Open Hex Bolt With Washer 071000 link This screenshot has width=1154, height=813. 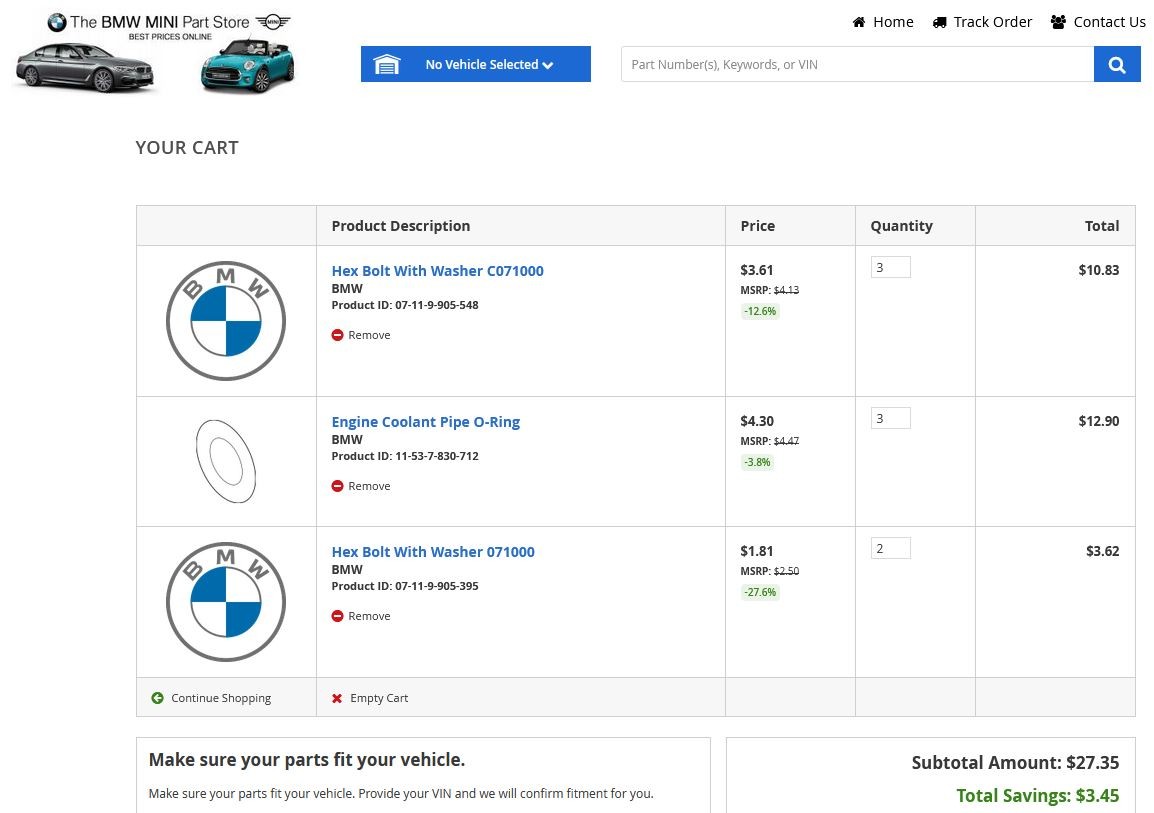coord(433,552)
